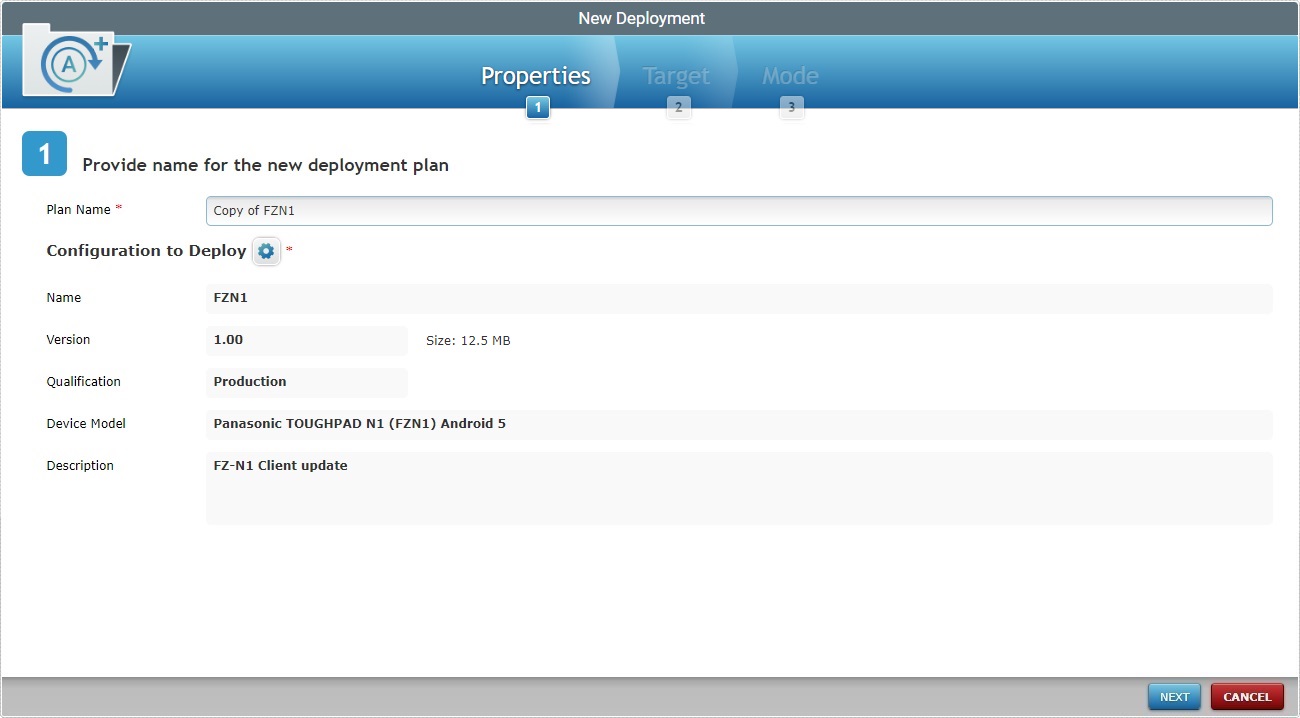1300x718 pixels.
Task: Select the Properties wizard step
Action: click(535, 75)
